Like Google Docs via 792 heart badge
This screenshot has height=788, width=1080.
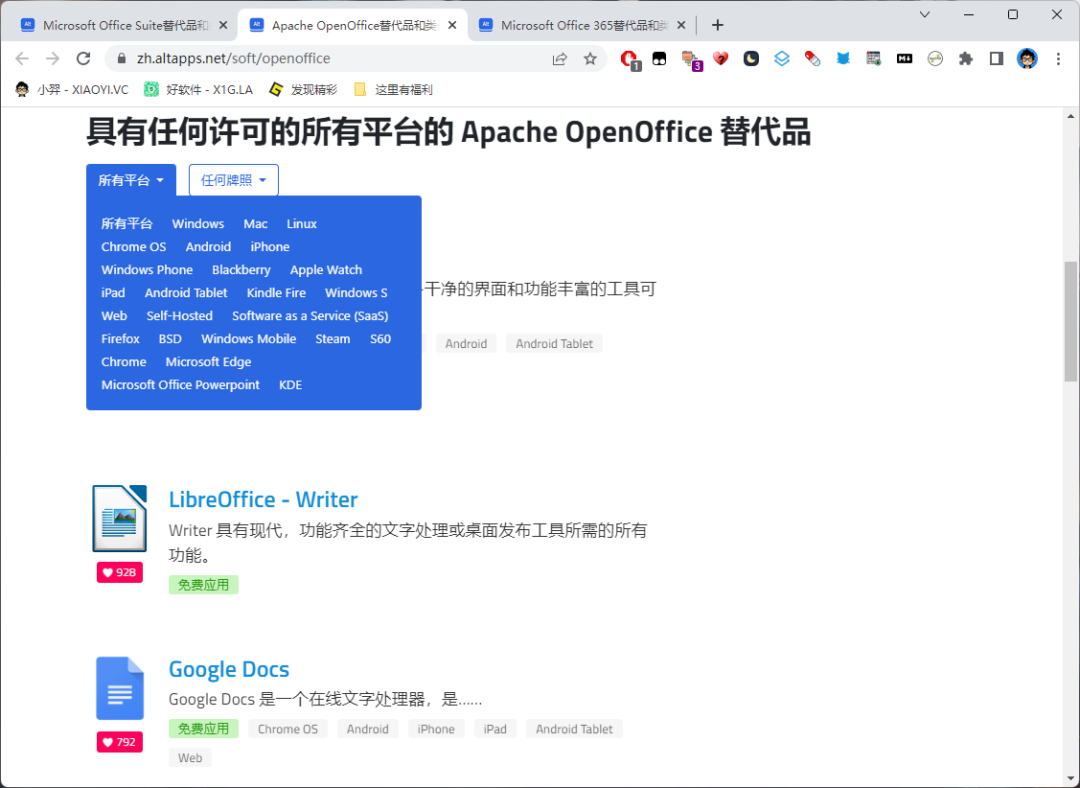pos(120,742)
